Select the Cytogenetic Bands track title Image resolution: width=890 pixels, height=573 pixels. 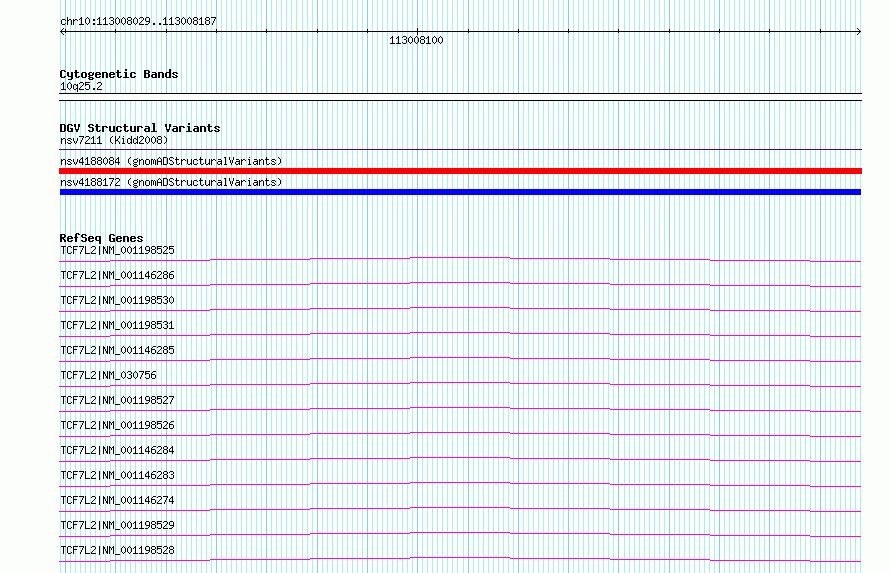tap(119, 74)
